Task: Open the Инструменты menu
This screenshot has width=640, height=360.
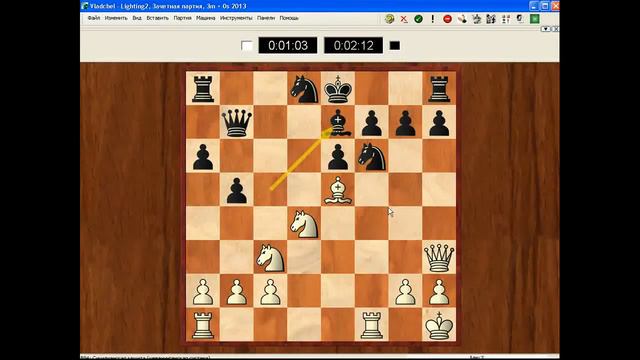Action: coord(236,18)
